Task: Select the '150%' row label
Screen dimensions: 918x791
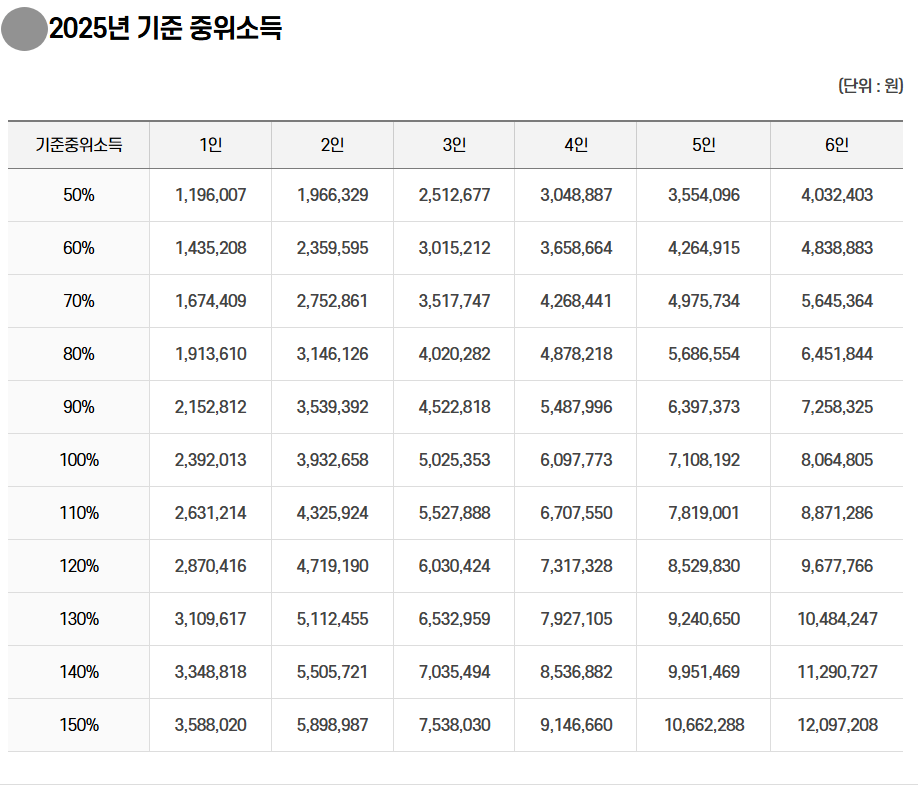Action: (x=79, y=725)
